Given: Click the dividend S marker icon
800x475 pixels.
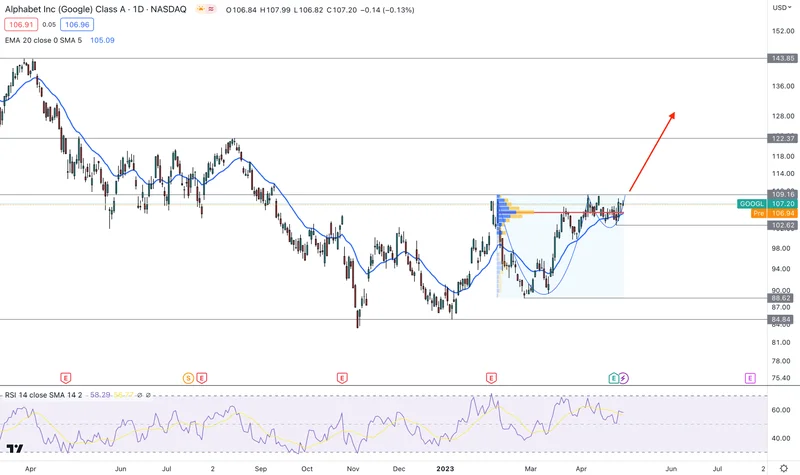Looking at the screenshot, I should pos(188,378).
